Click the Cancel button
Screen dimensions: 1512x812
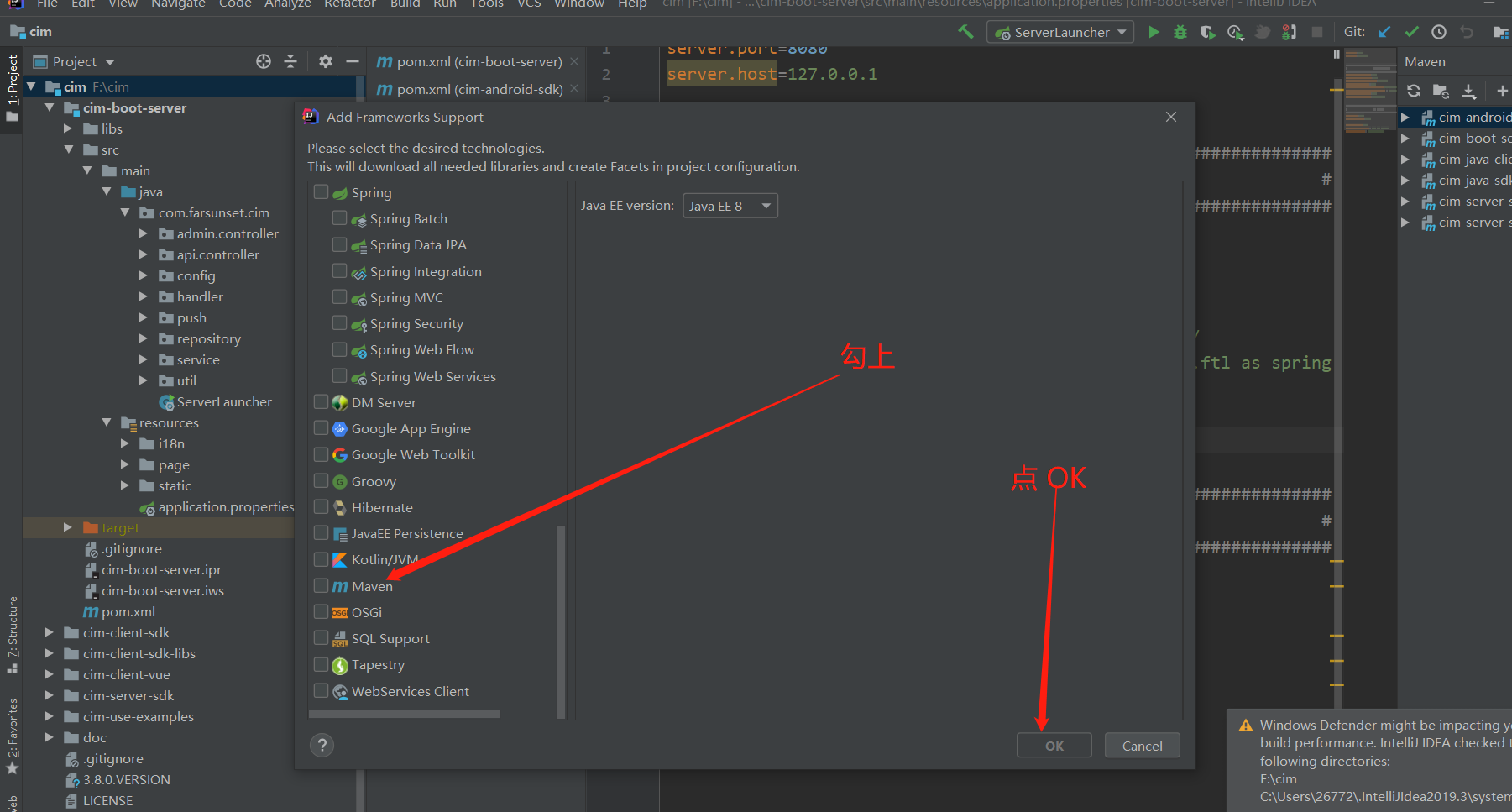[x=1143, y=746]
